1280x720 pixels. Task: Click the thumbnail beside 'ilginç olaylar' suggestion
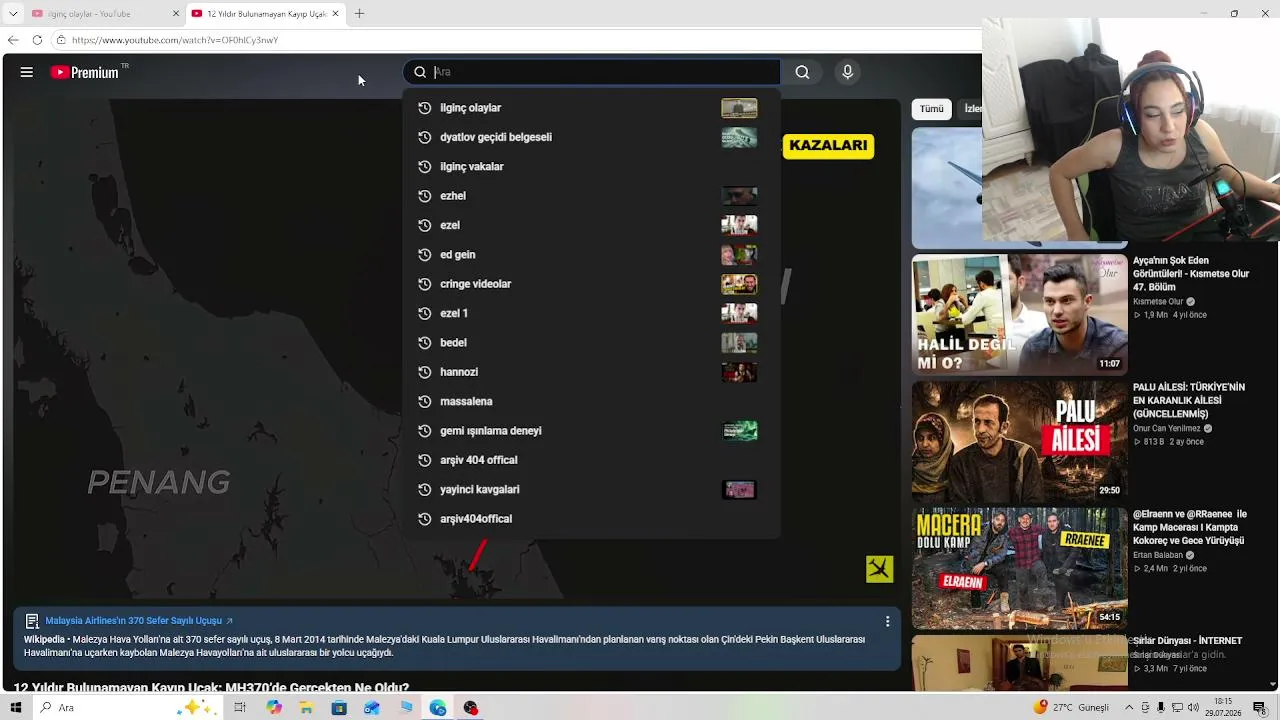click(x=739, y=108)
